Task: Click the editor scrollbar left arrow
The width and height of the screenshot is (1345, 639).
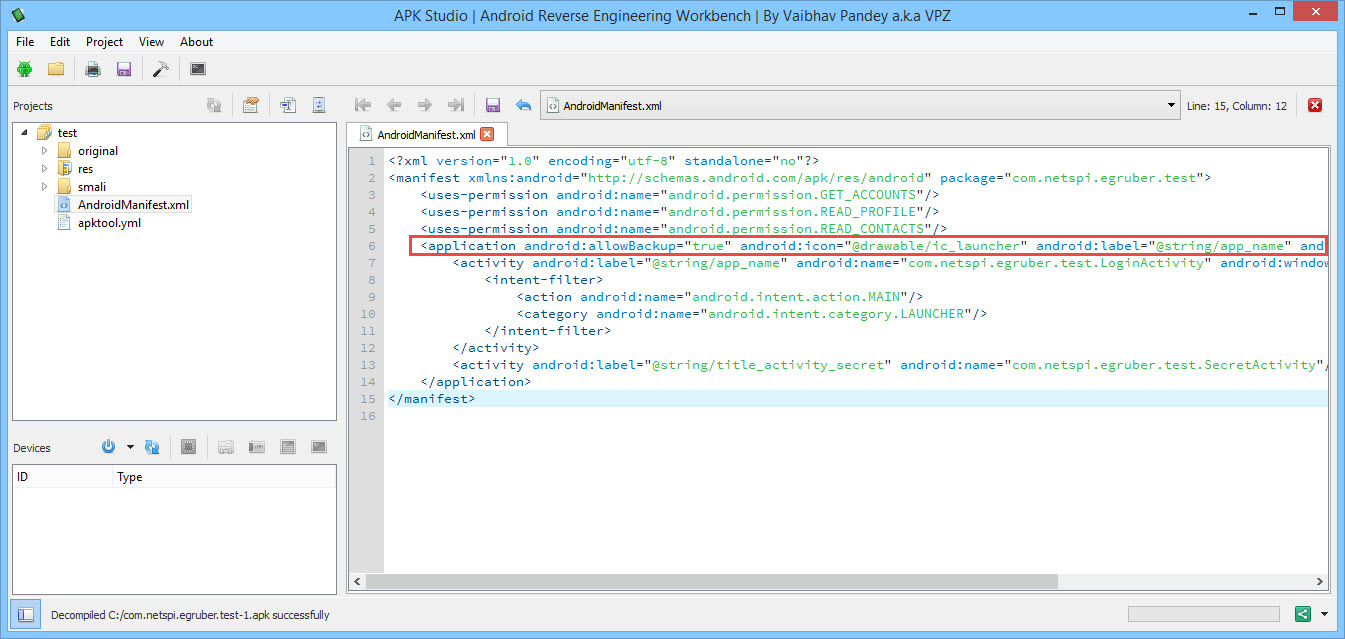Action: 357,581
